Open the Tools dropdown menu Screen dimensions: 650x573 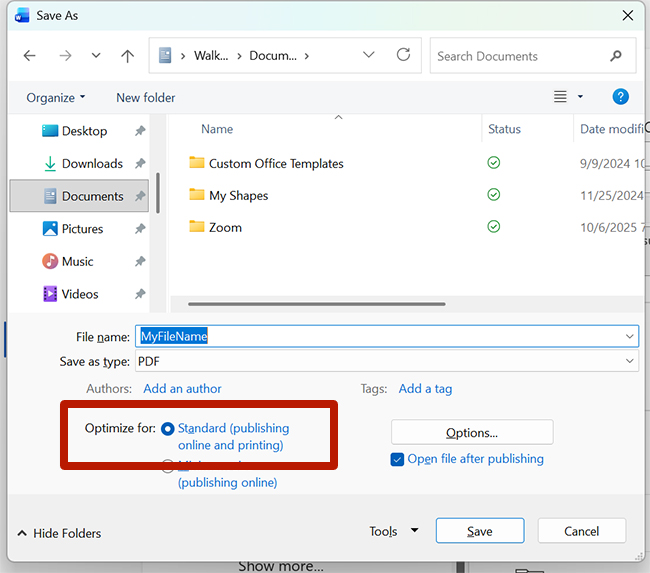393,531
